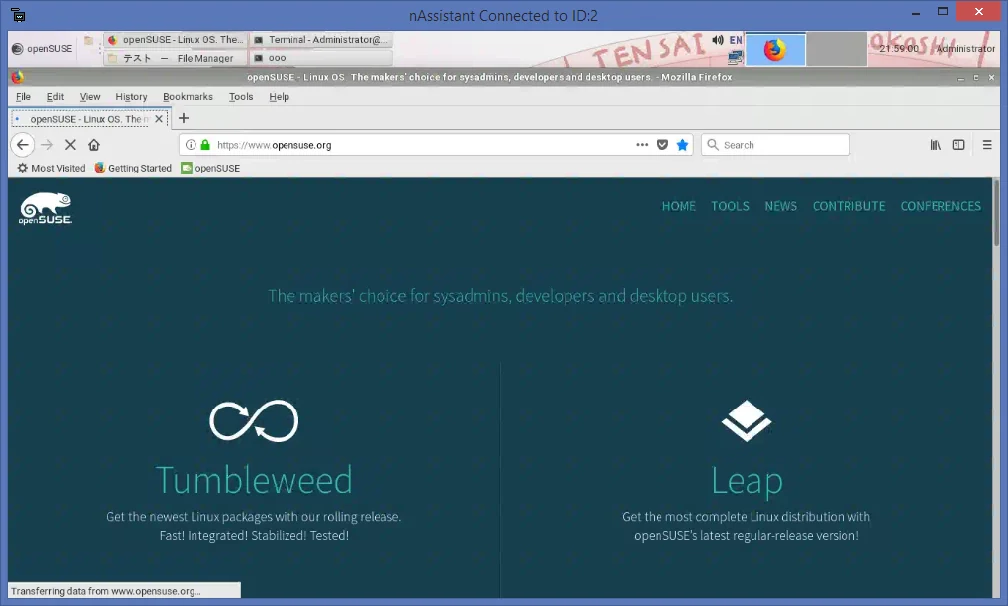The width and height of the screenshot is (1008, 606).
Task: Open the Most Visited bookmarks folder
Action: (x=51, y=168)
